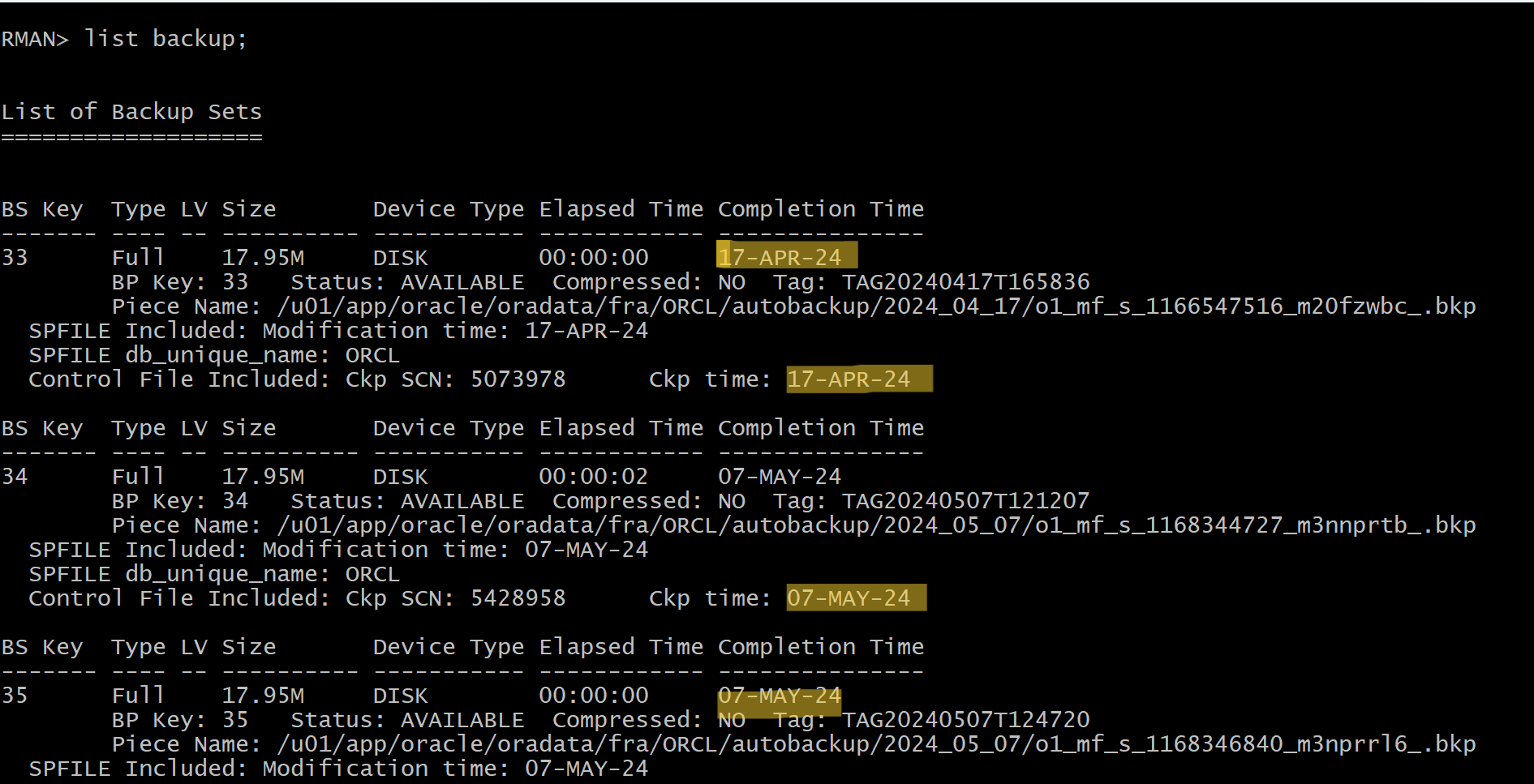Click elapsed time 00:00:00 of backup set 35
Screen dimensions: 1534x784
pyautogui.click(x=594, y=696)
